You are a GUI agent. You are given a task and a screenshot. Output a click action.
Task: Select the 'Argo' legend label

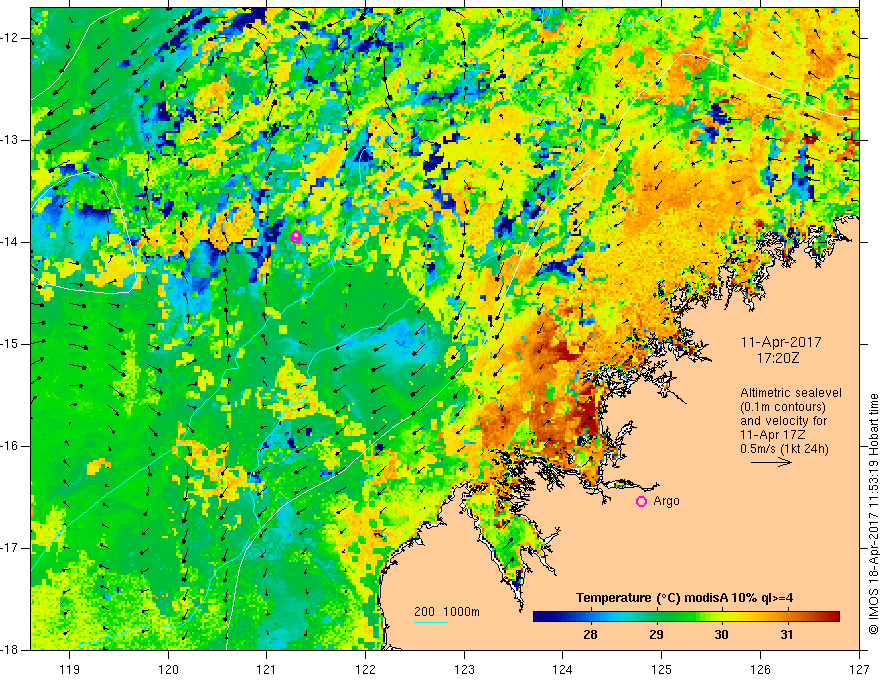[x=666, y=501]
